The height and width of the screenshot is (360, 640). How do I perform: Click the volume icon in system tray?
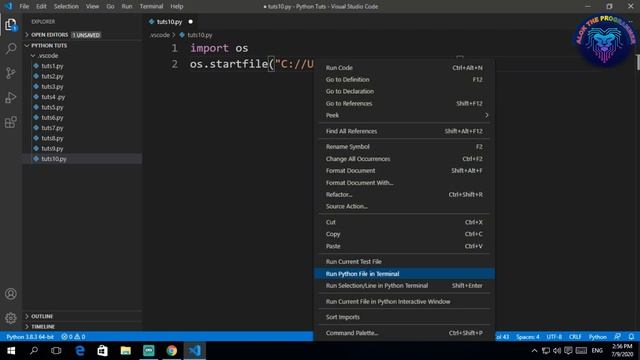click(557, 351)
